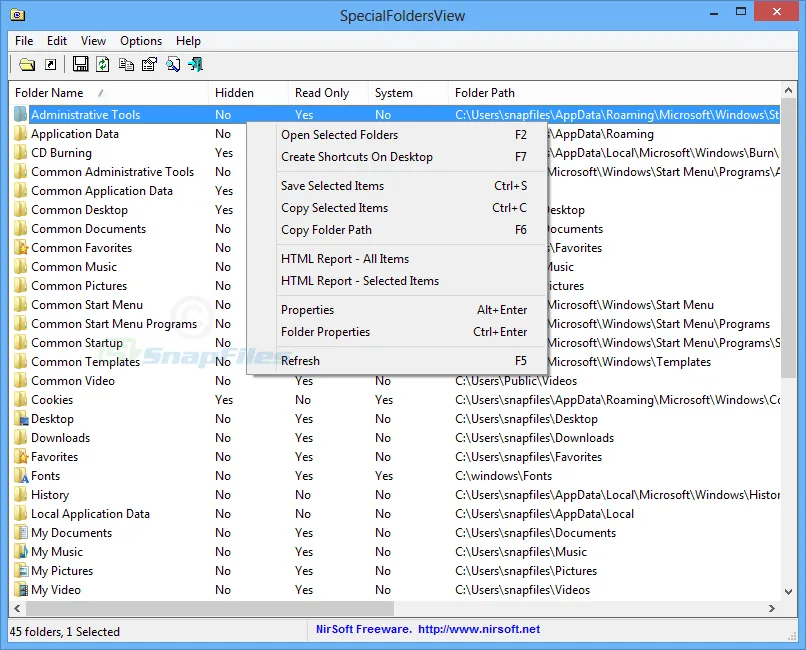Click the Fonts folder icon
This screenshot has height=650, width=806.
click(21, 476)
